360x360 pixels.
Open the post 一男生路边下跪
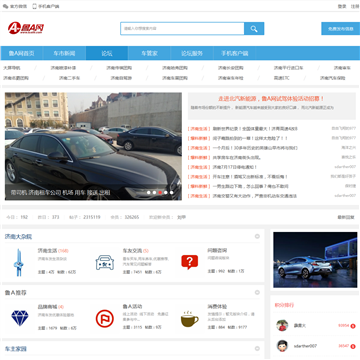(251, 186)
